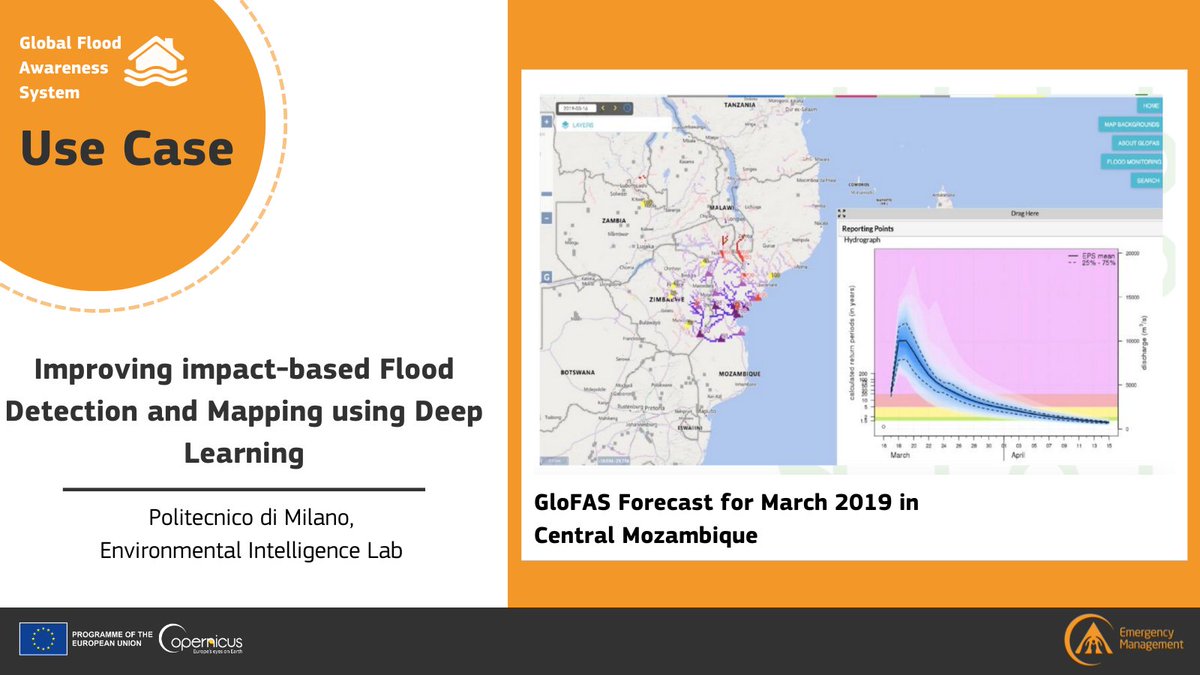Click the March label on hydrograph axis

(902, 453)
